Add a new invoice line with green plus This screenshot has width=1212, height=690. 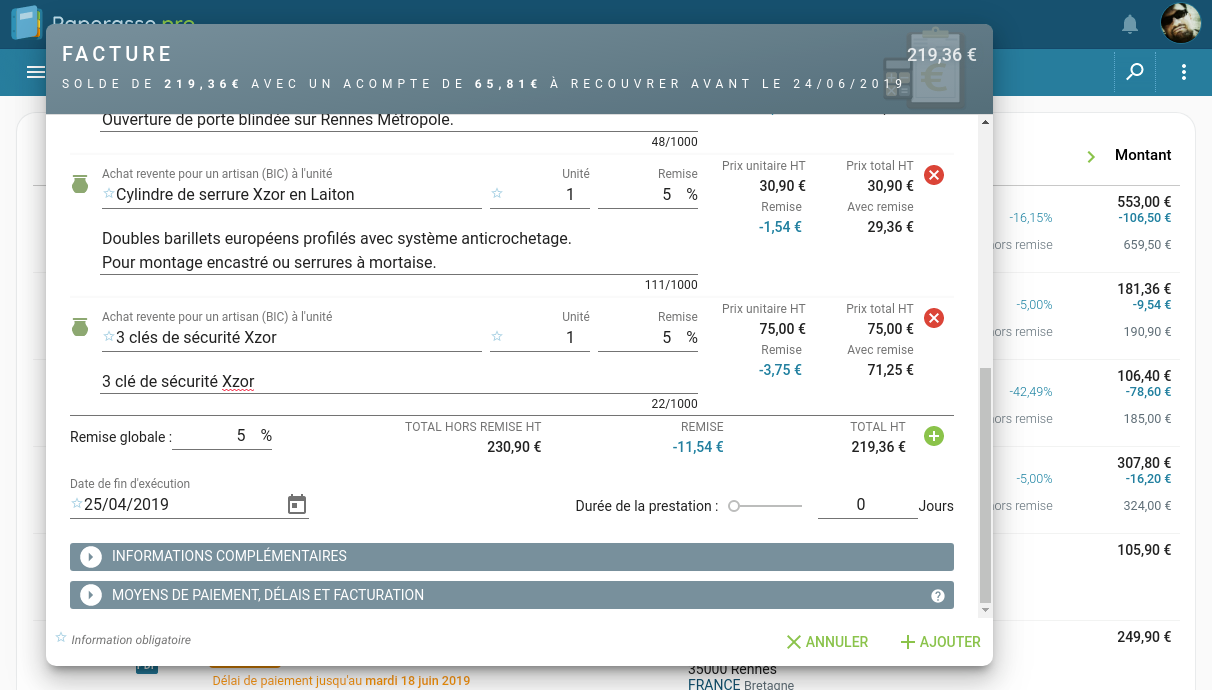(x=934, y=436)
